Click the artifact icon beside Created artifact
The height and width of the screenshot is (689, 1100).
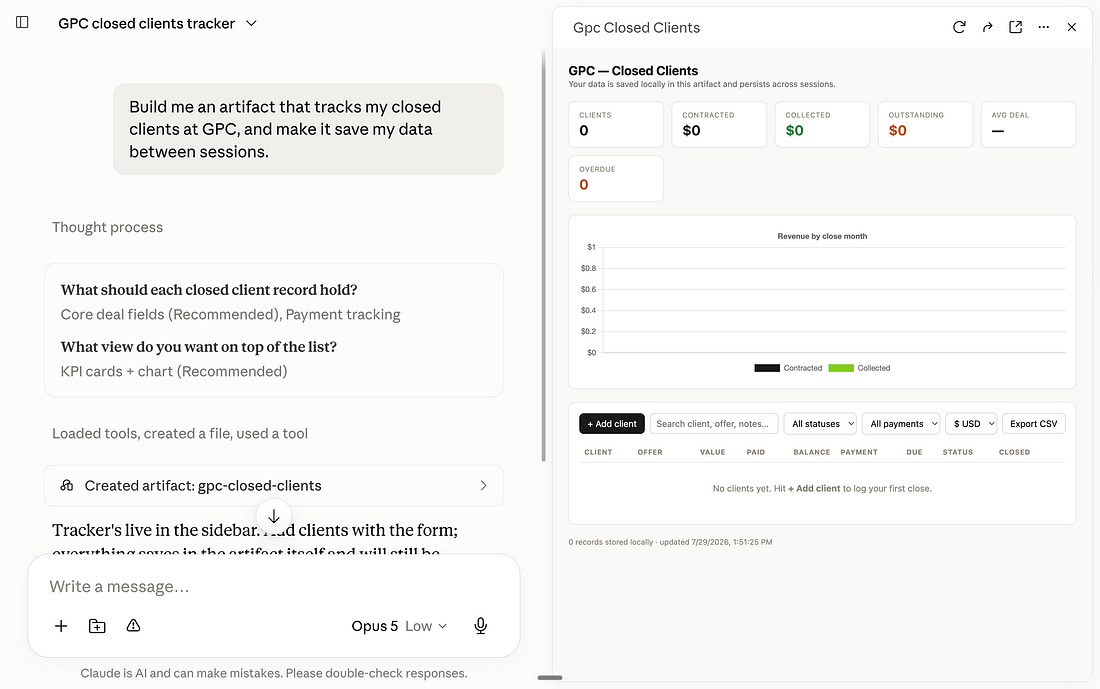click(67, 486)
